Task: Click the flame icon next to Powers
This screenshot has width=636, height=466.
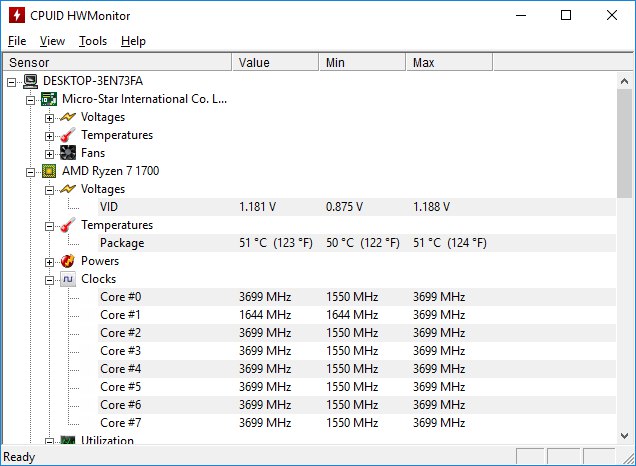Action: point(68,261)
